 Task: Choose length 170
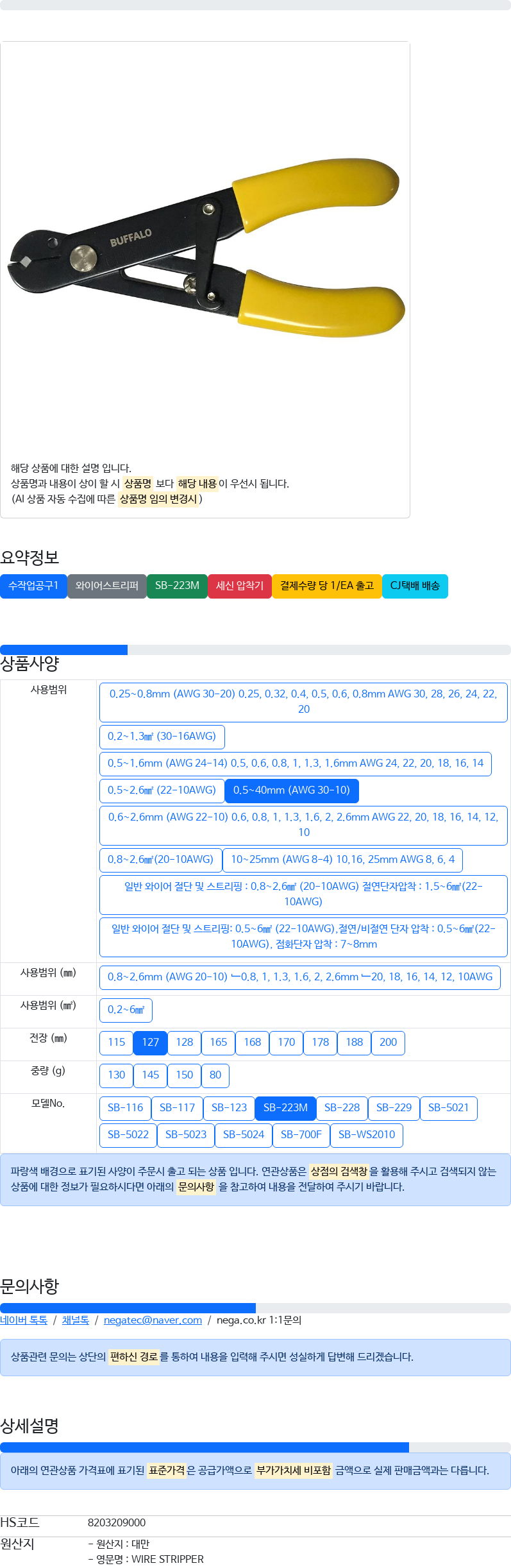(x=286, y=1043)
